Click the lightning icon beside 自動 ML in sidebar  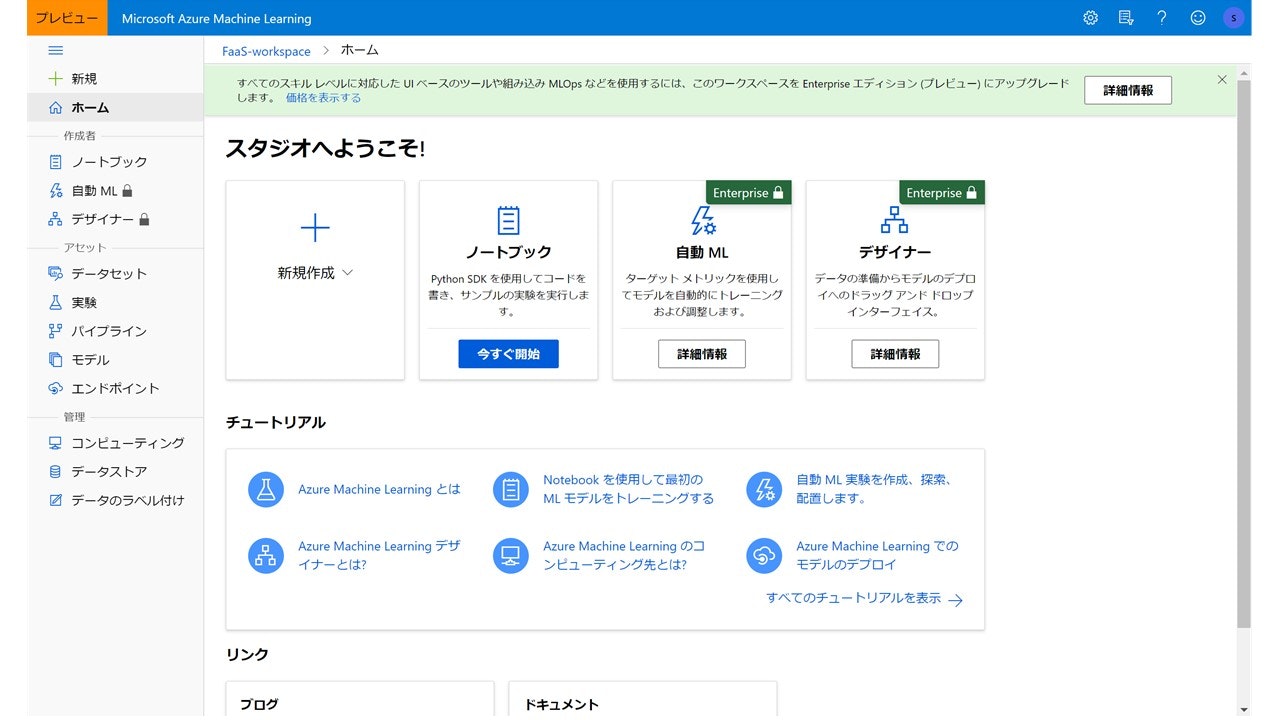tap(56, 190)
